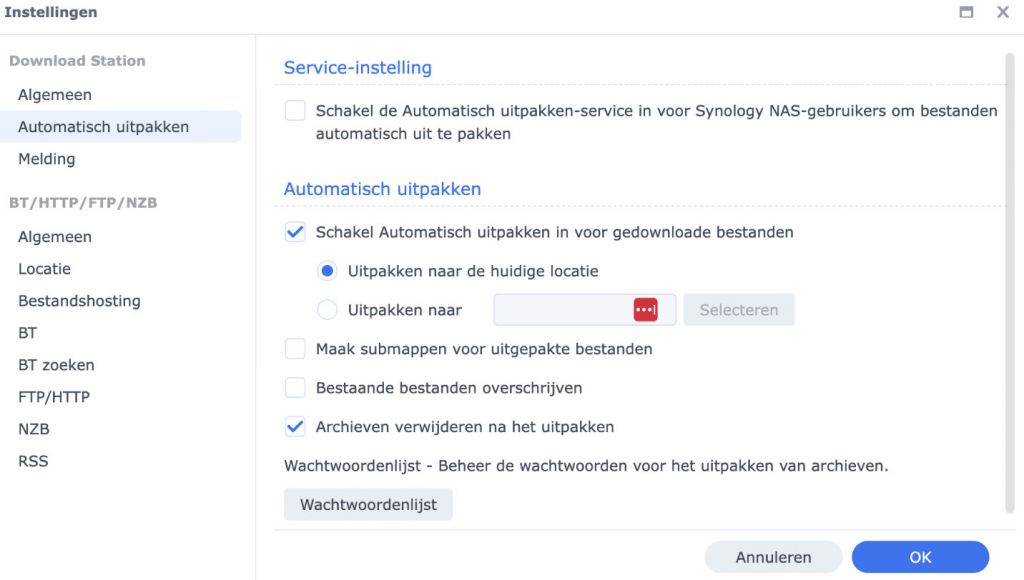Open the Wachtwoordenlijst

368,504
